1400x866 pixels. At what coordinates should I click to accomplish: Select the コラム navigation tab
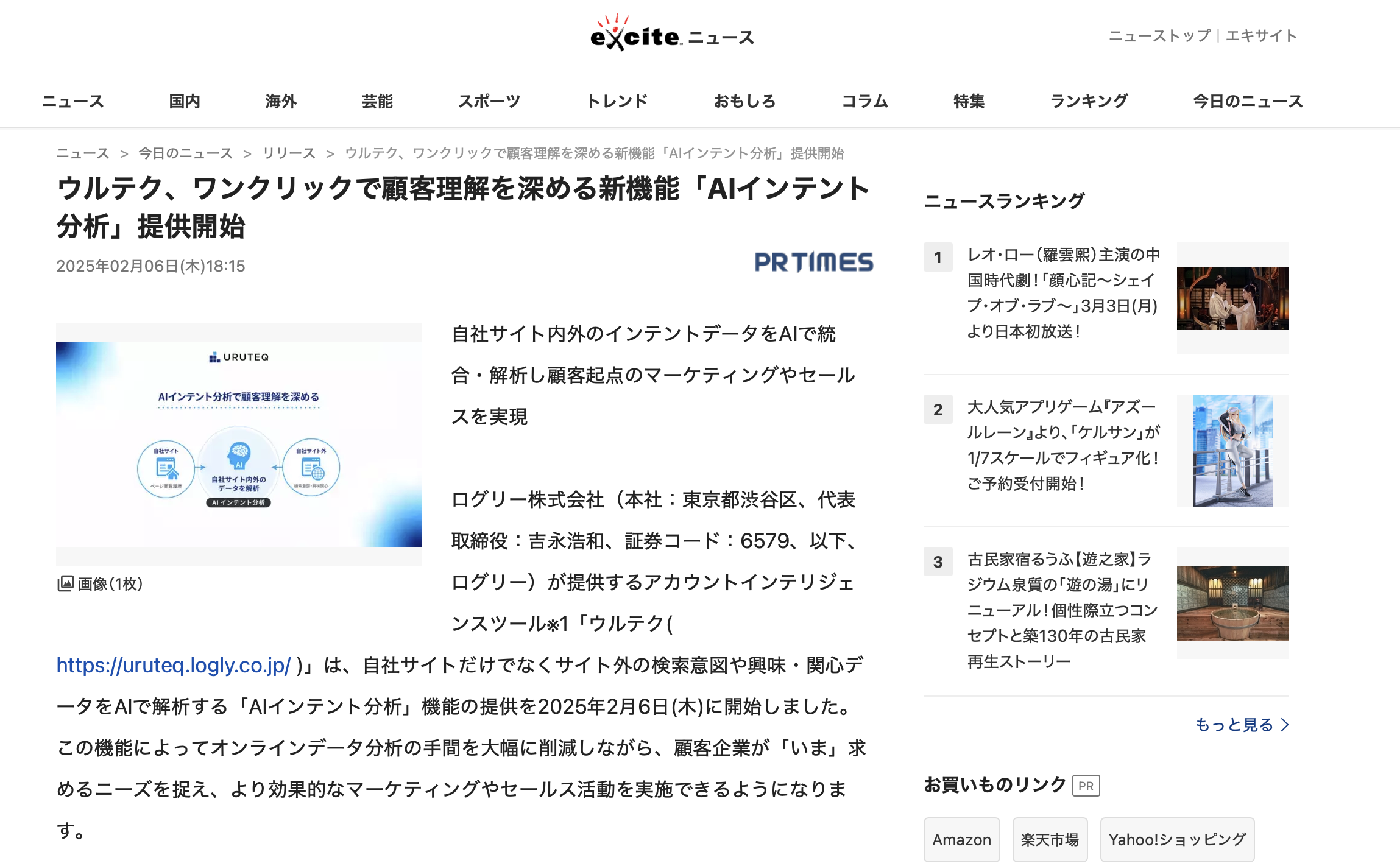pos(865,101)
